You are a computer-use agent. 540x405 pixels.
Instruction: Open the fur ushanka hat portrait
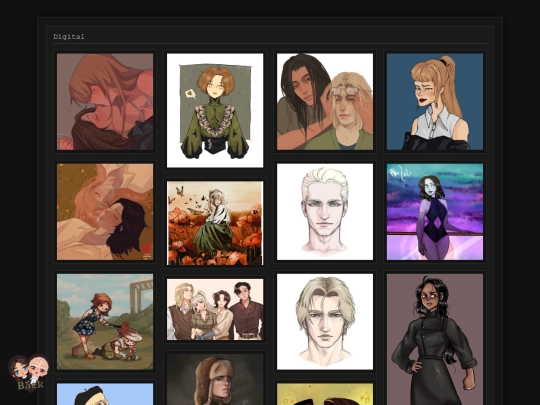pyautogui.click(x=215, y=380)
